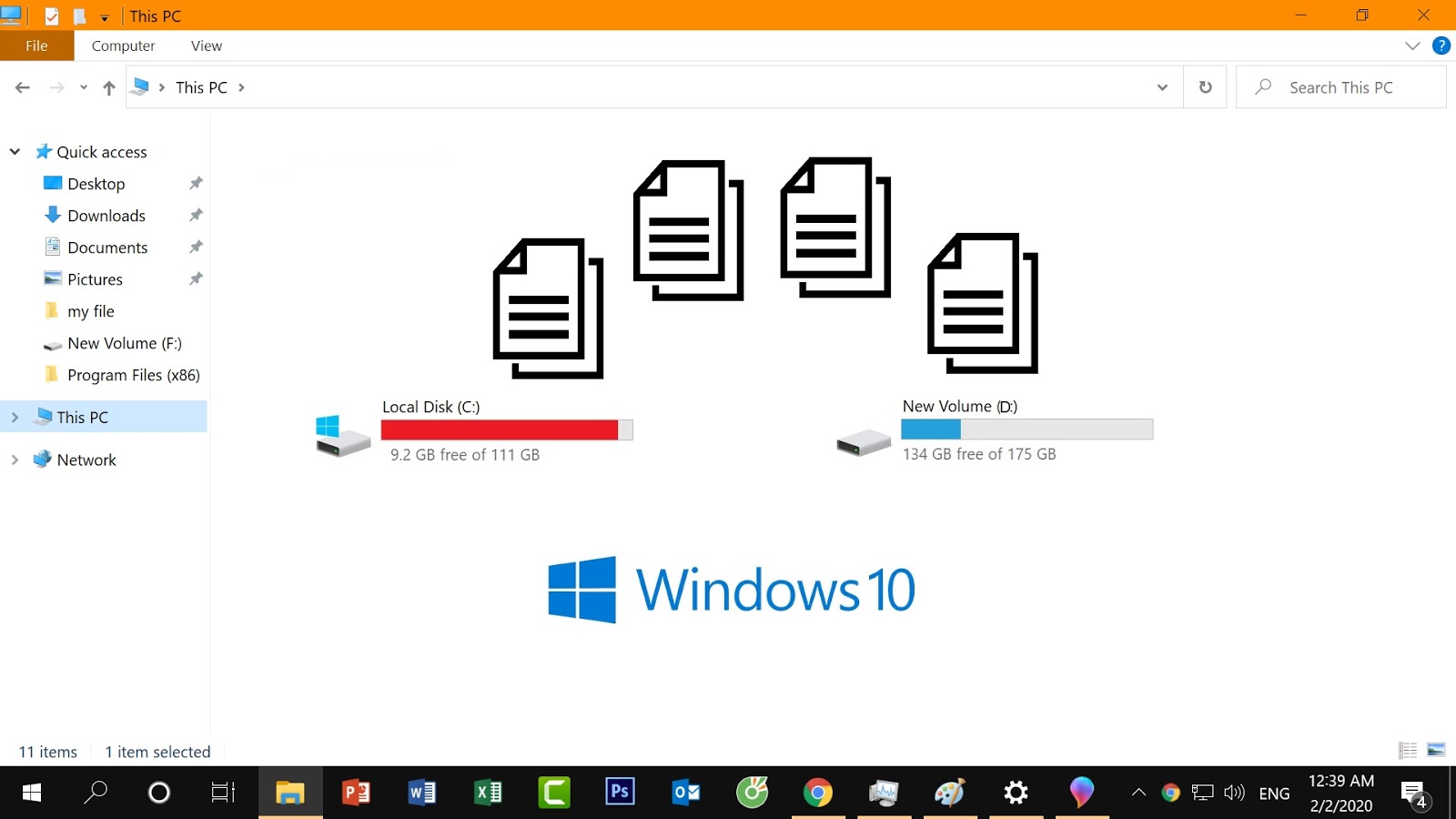1456x819 pixels.
Task: Switch to large icons view layout
Action: (x=1436, y=751)
